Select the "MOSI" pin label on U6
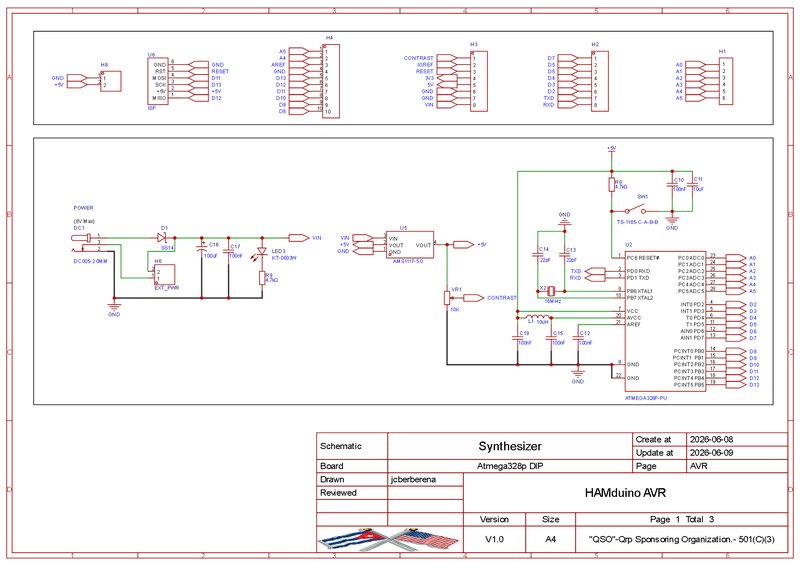Image resolution: width=800 pixels, height=566 pixels. [159, 78]
